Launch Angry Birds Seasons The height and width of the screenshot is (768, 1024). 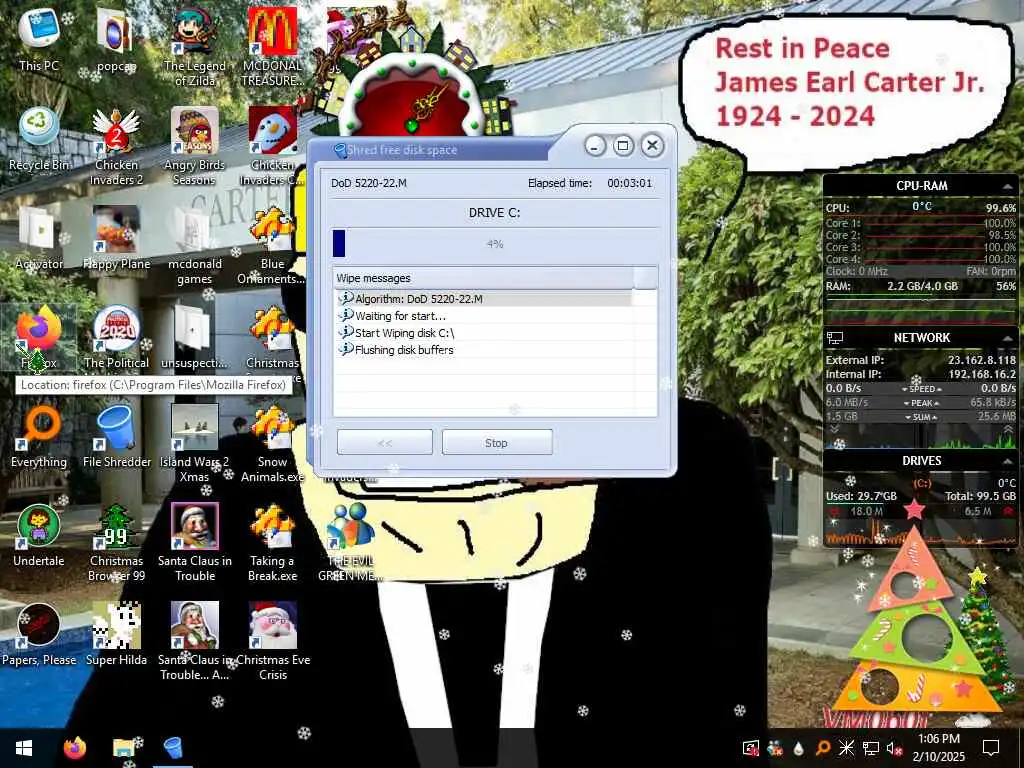click(195, 146)
